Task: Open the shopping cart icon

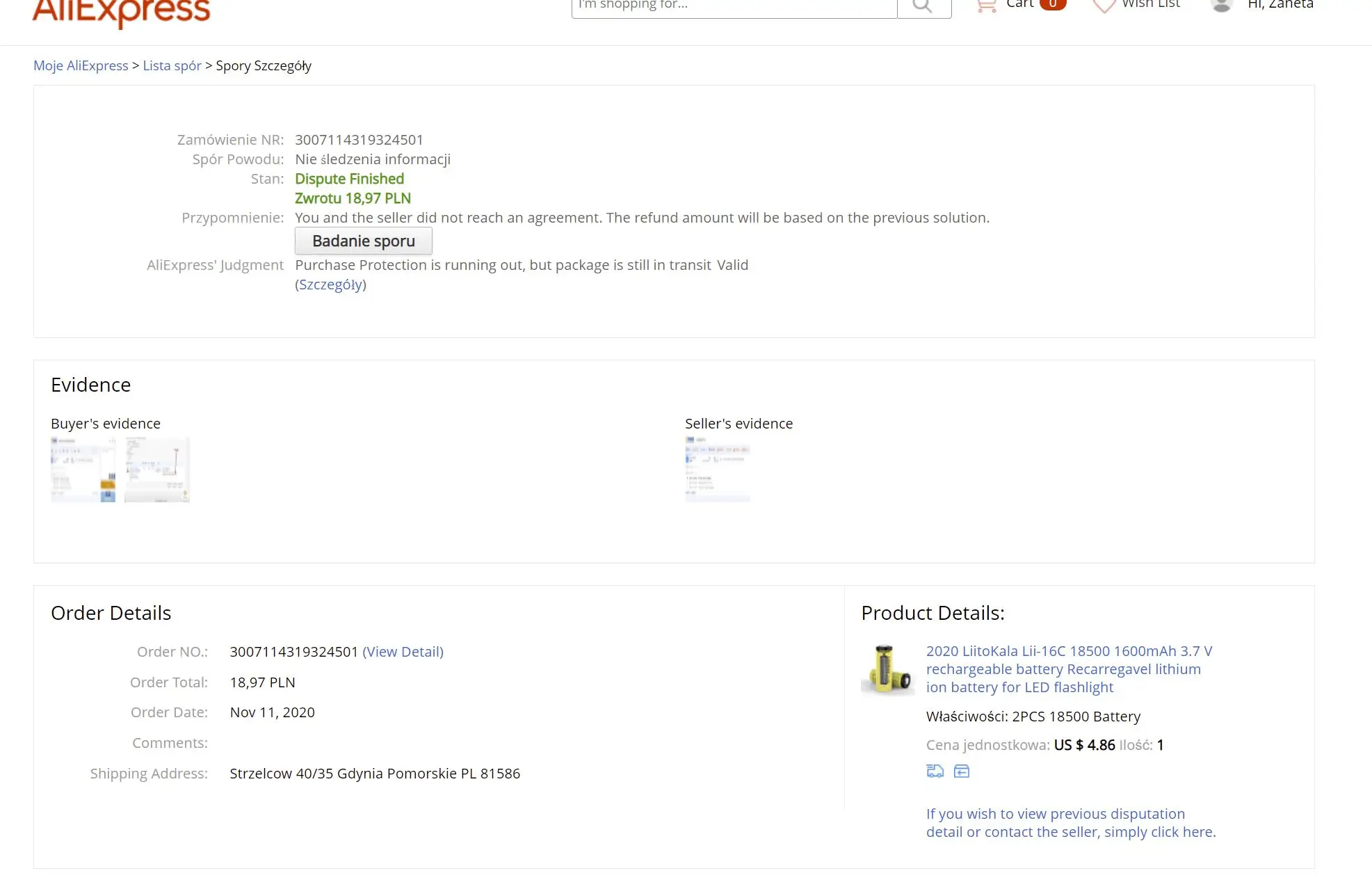Action: (x=986, y=6)
